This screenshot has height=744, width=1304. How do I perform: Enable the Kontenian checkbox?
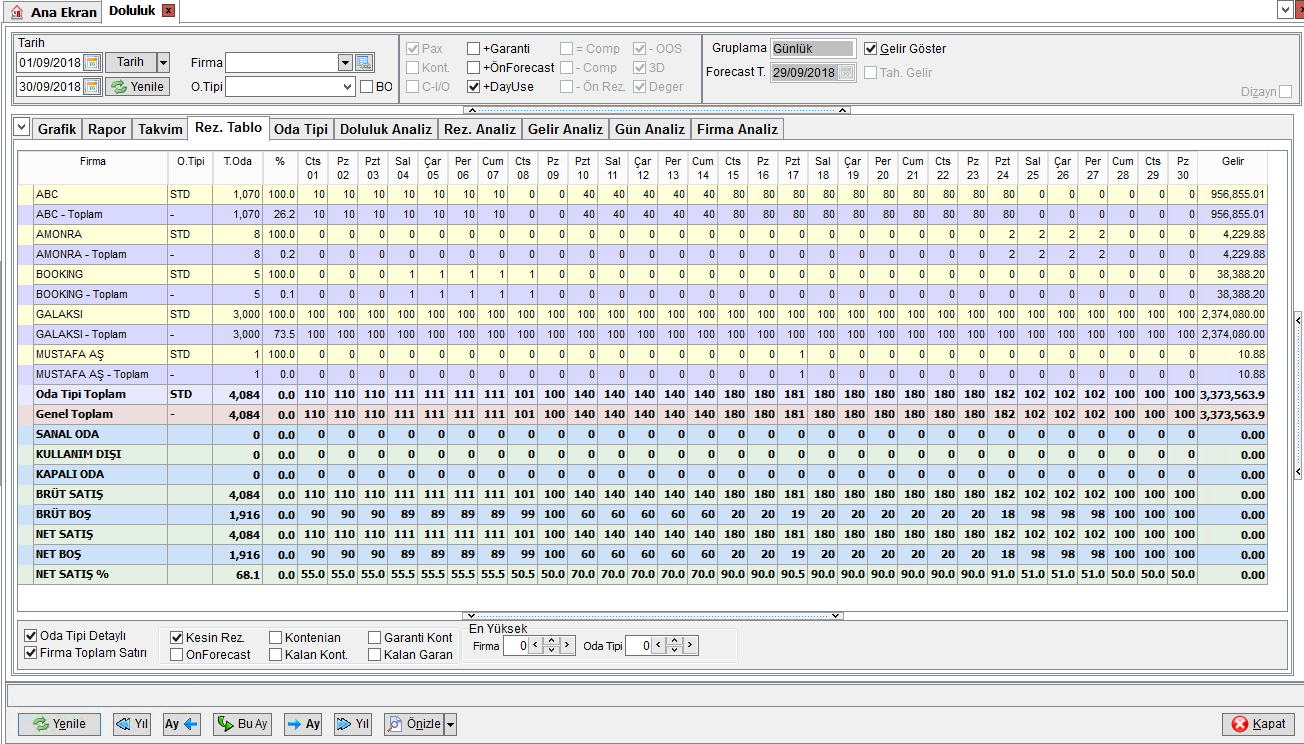(275, 637)
